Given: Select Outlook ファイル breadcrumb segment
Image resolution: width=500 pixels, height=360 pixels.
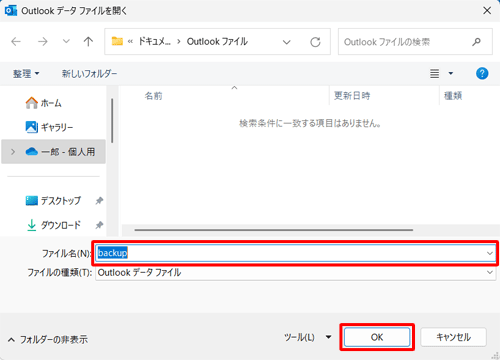Looking at the screenshot, I should point(217,41).
